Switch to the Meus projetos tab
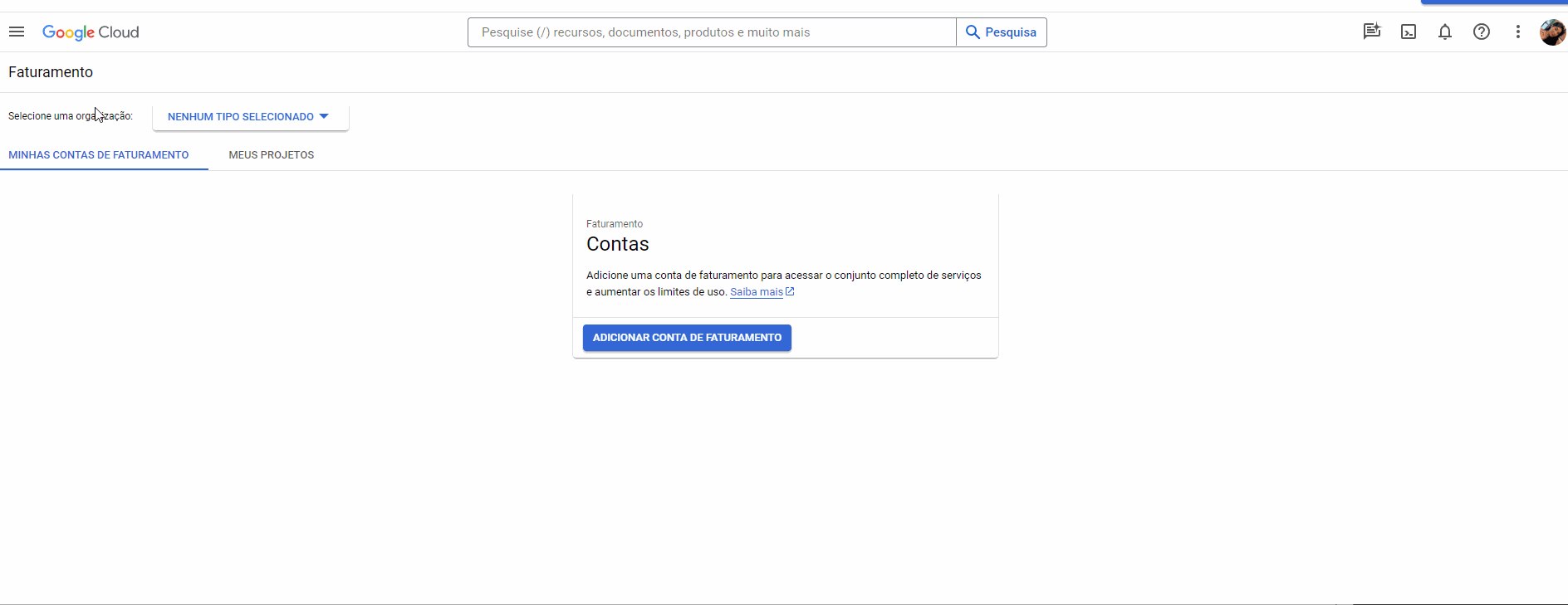This screenshot has width=1568, height=605. pyautogui.click(x=272, y=155)
